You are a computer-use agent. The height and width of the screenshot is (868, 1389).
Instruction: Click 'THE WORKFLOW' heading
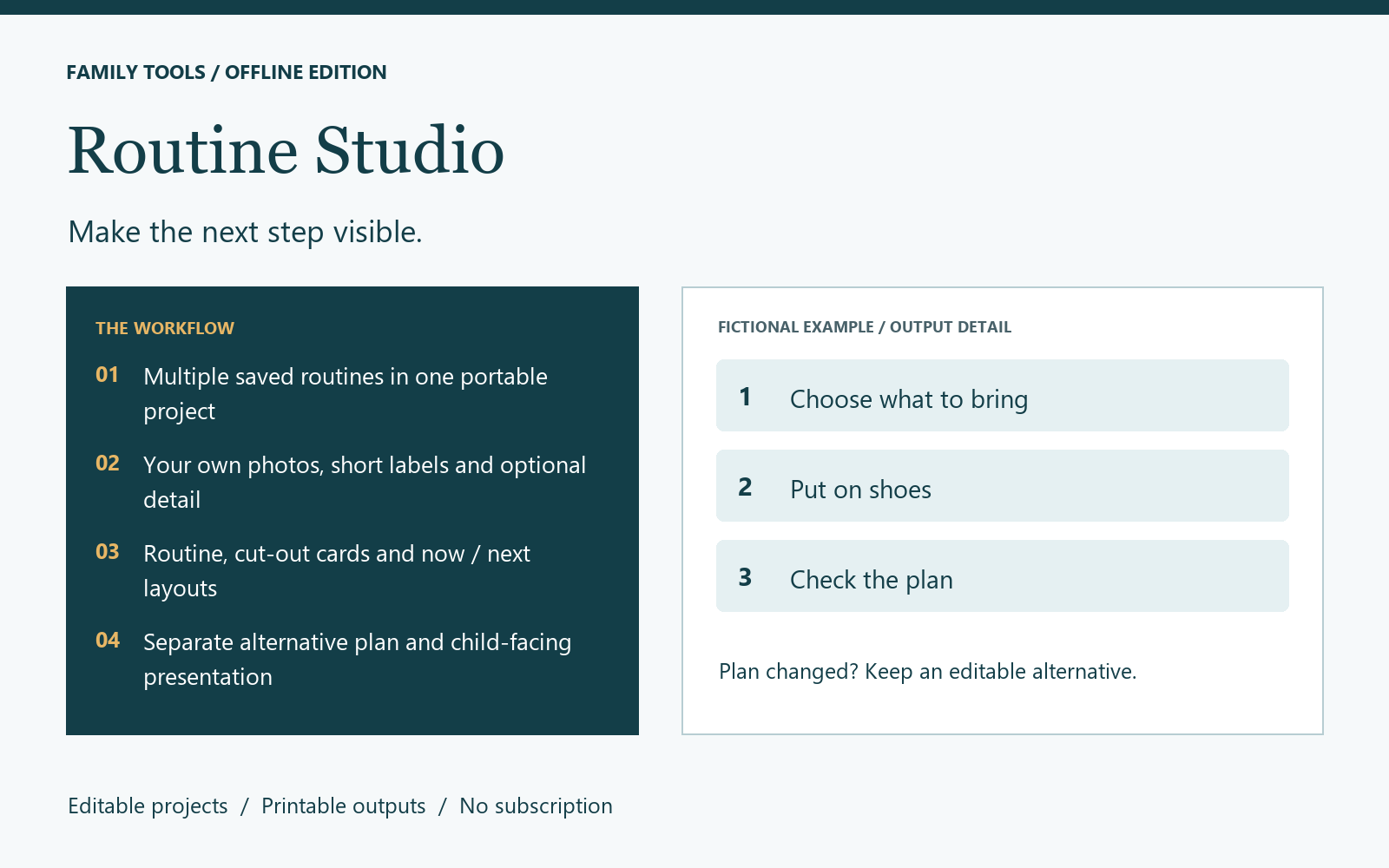click(165, 328)
